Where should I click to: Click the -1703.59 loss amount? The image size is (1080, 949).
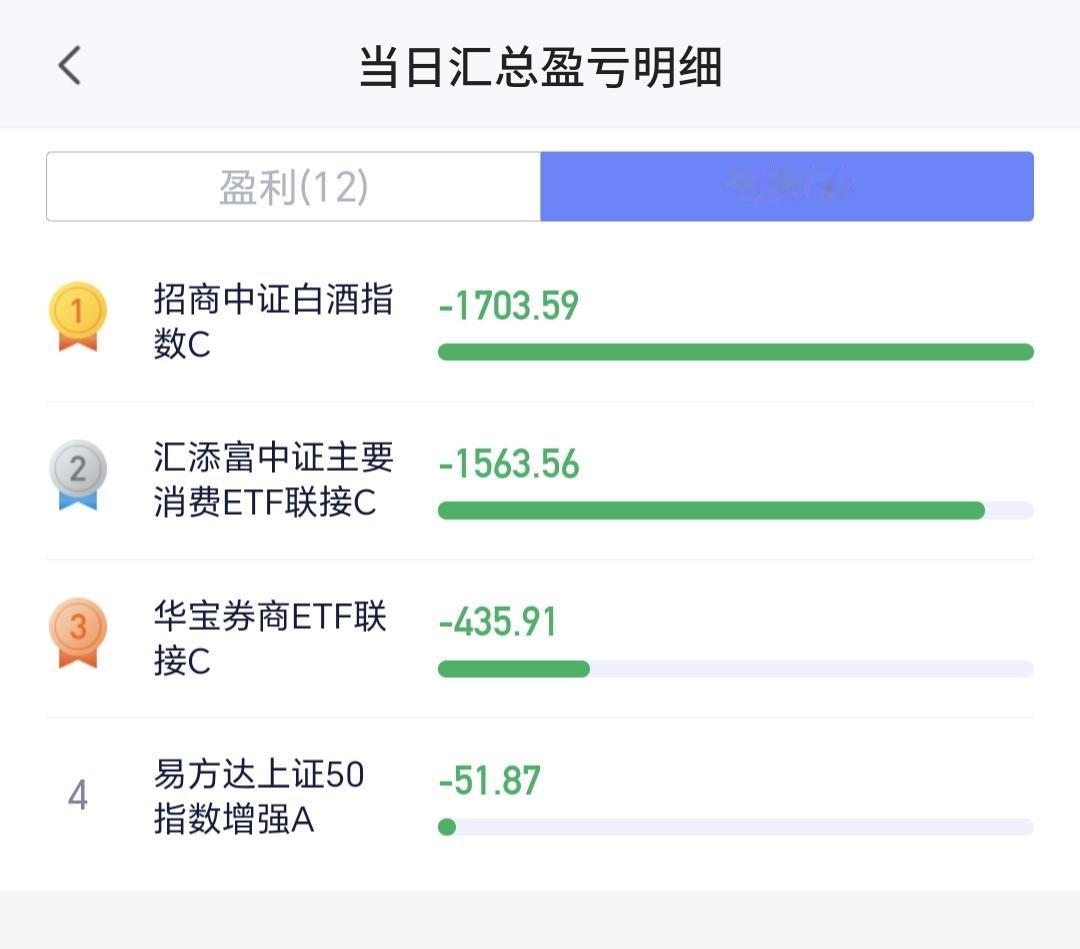pyautogui.click(x=508, y=306)
